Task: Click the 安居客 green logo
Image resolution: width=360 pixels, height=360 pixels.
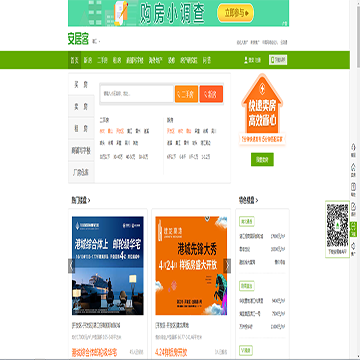Action: coord(78,40)
